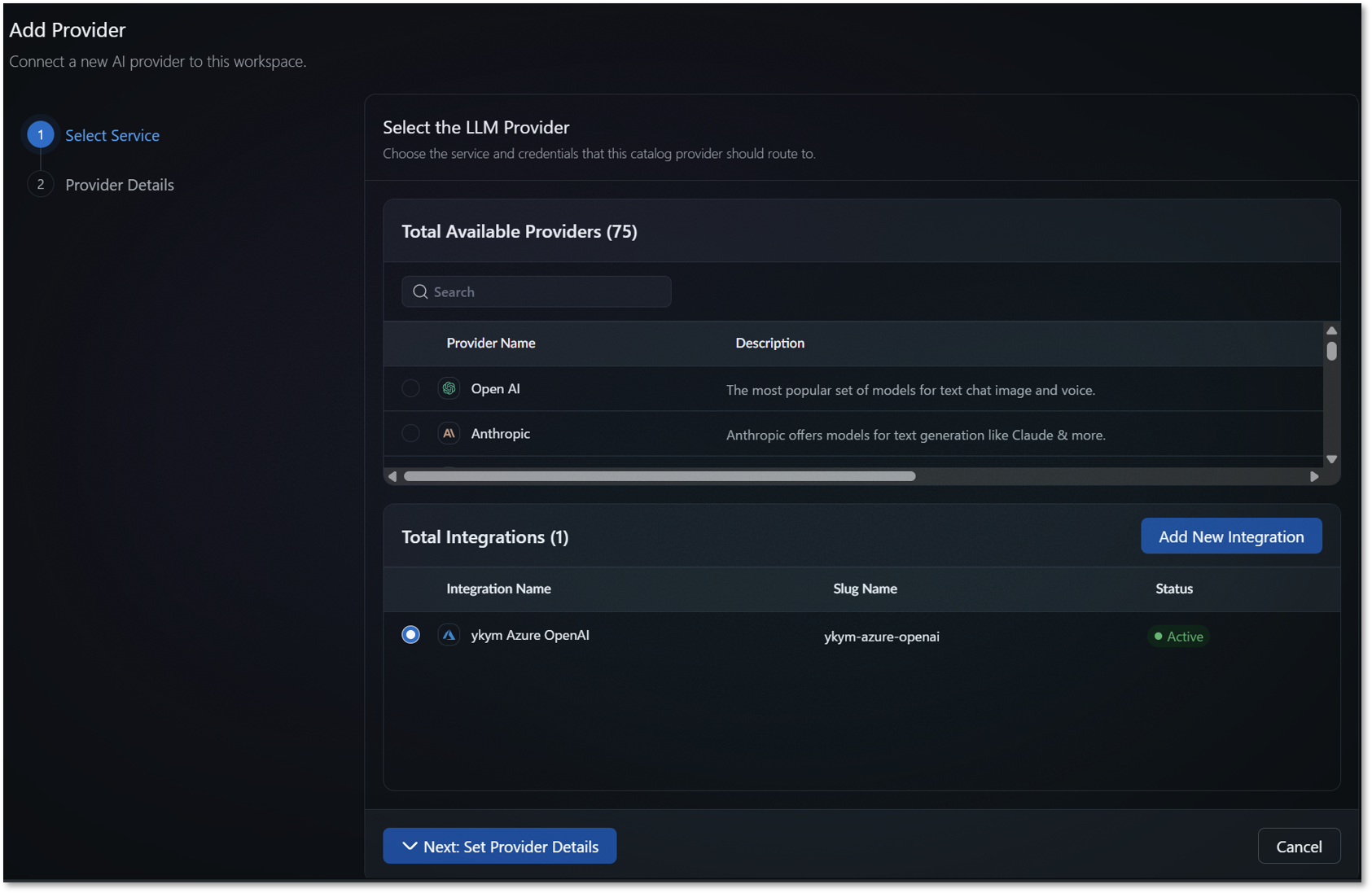Click the Status column header
The image size is (1372, 893).
(1174, 589)
